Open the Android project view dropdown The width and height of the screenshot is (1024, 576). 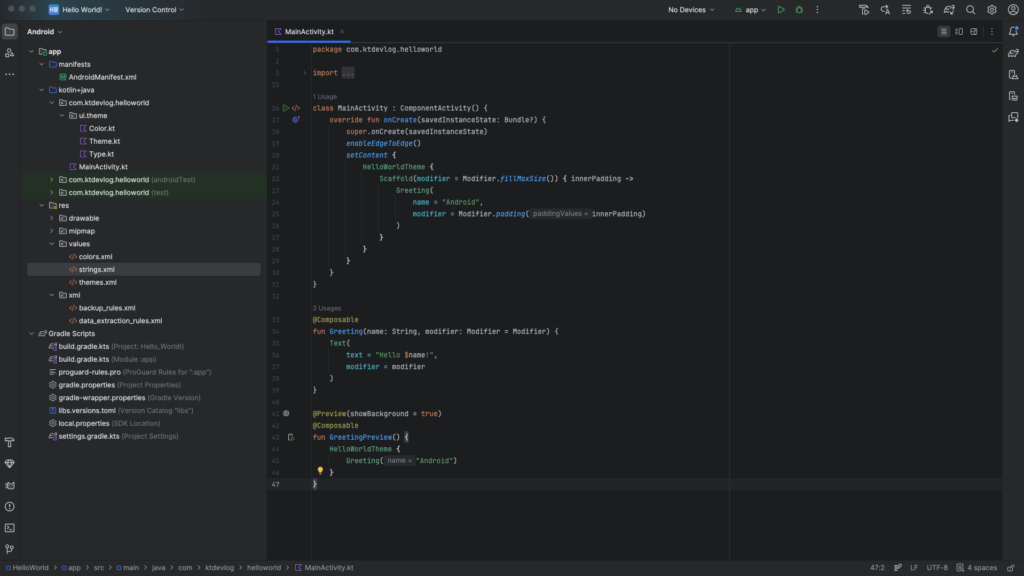click(x=44, y=31)
